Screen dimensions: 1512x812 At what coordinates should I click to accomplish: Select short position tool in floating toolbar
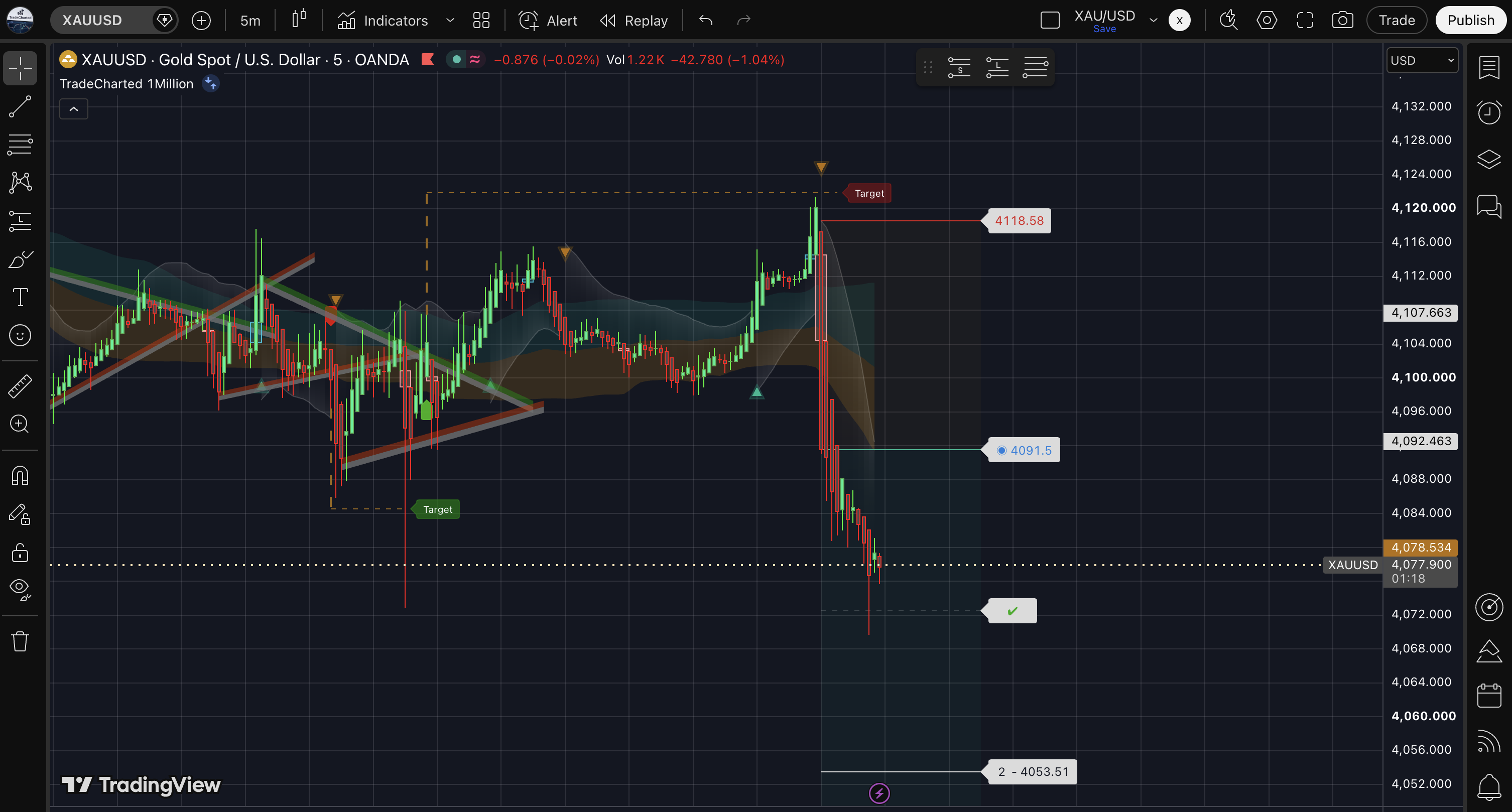(959, 67)
